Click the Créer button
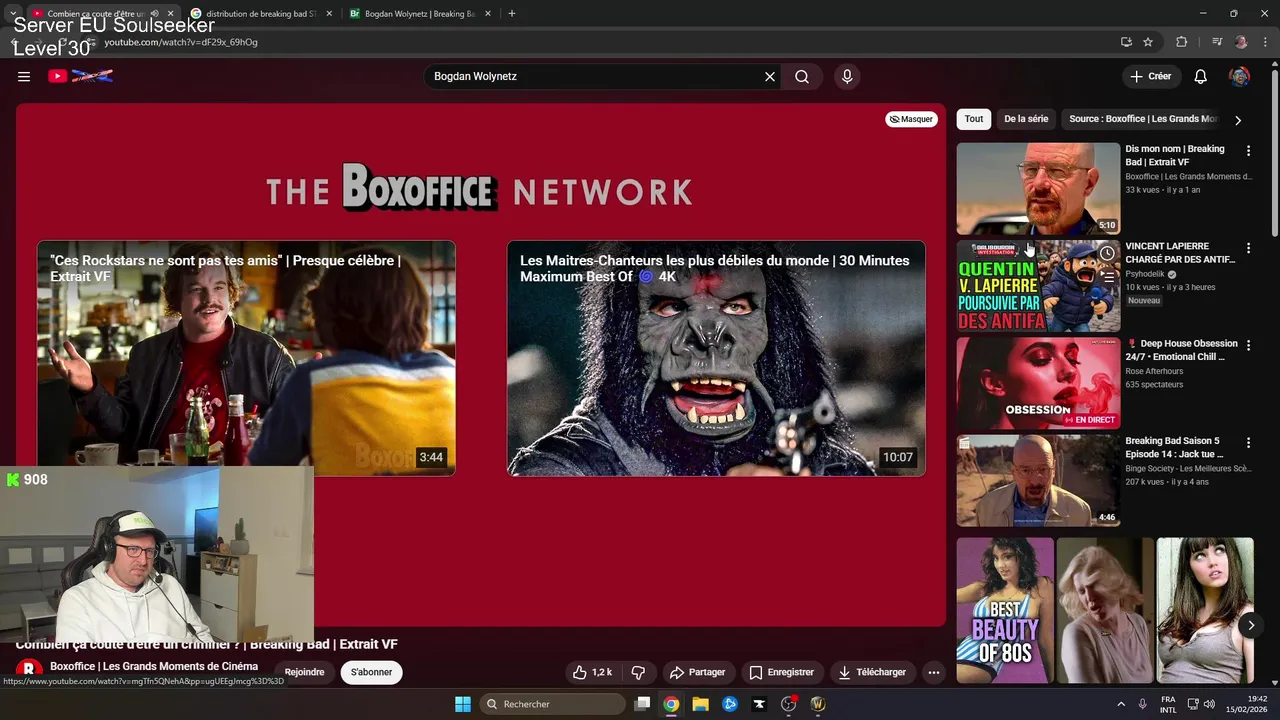The height and width of the screenshot is (720, 1280). (x=1151, y=76)
